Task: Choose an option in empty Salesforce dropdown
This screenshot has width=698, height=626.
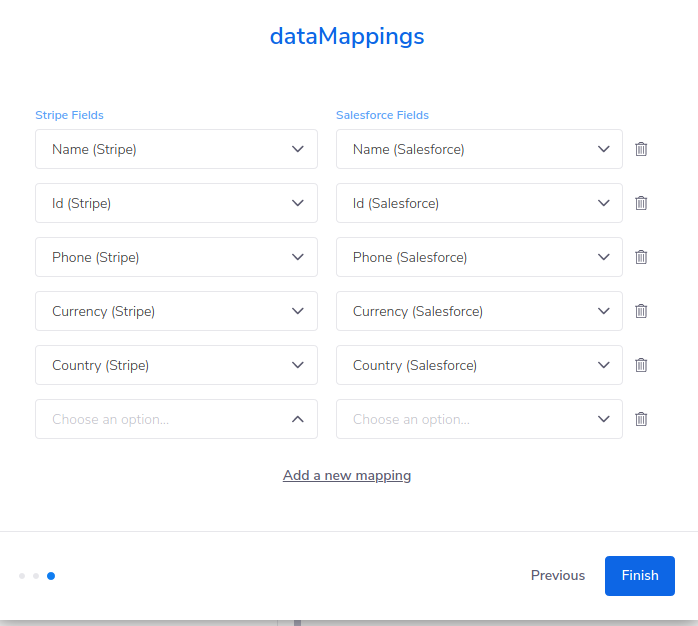Action: (x=479, y=419)
